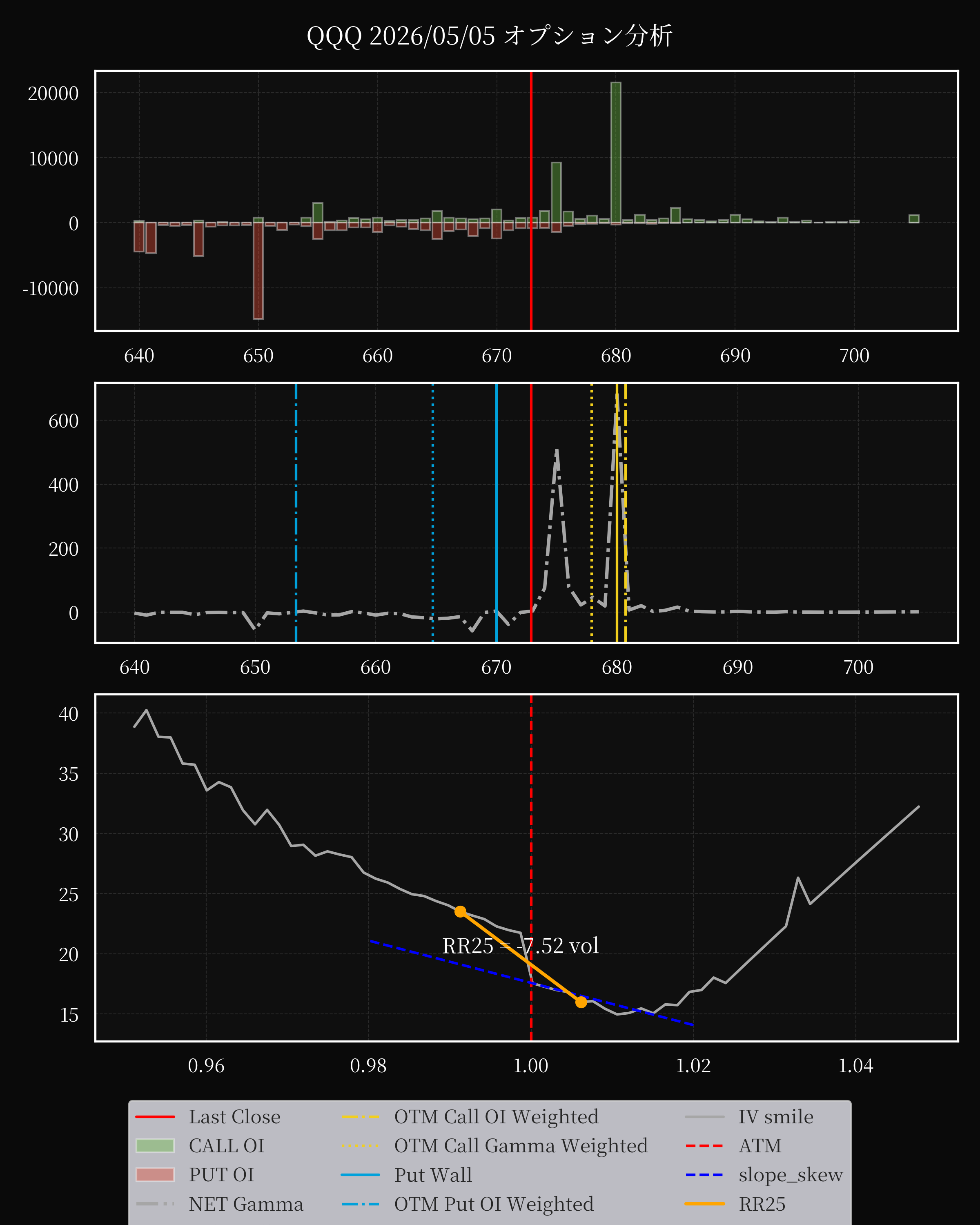Select the "Put Wall" legend label
This screenshot has width=980, height=1225.
[x=433, y=1175]
